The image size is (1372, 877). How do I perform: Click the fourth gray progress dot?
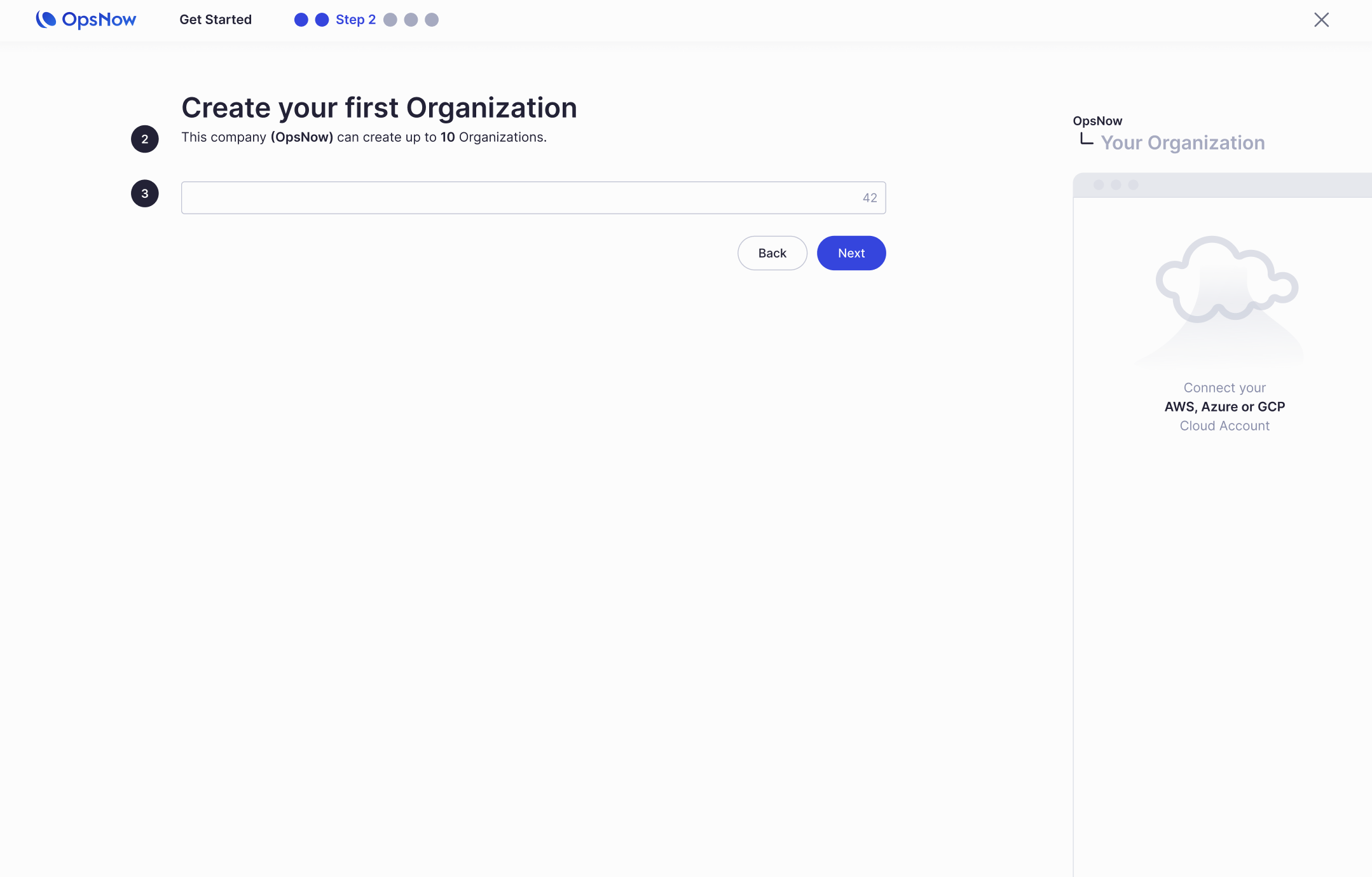[x=411, y=20]
